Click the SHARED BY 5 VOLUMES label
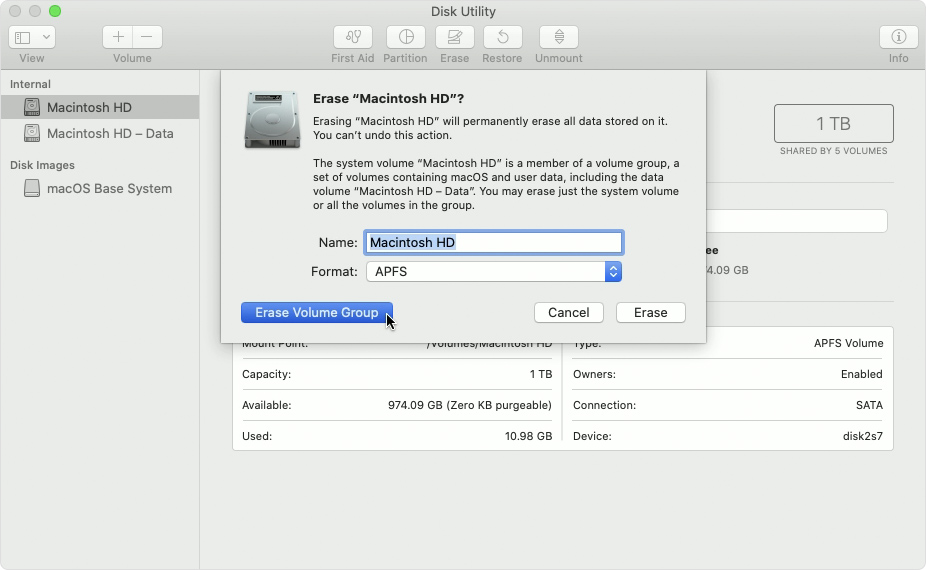This screenshot has height=570, width=926. tap(834, 151)
